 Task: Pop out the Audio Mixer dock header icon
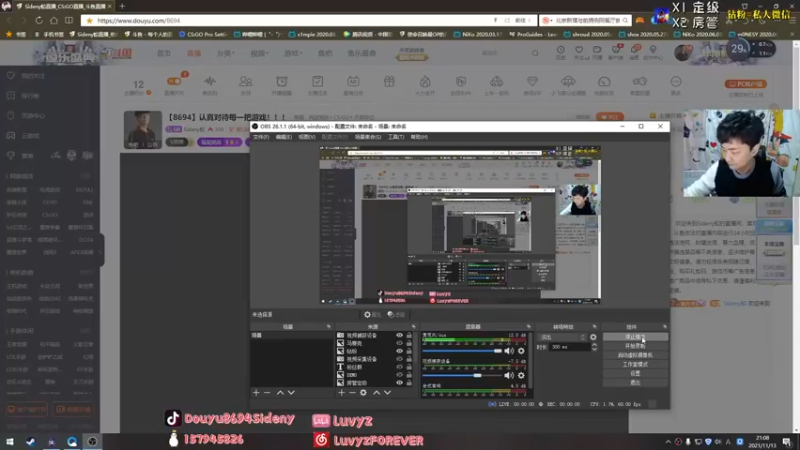pos(529,327)
